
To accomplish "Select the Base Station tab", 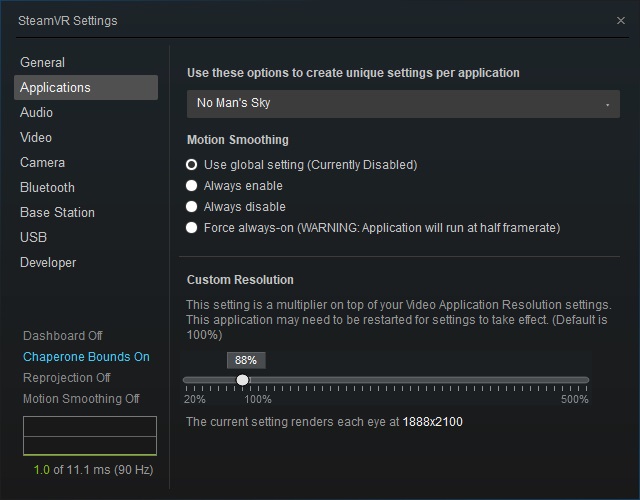I will tap(57, 212).
